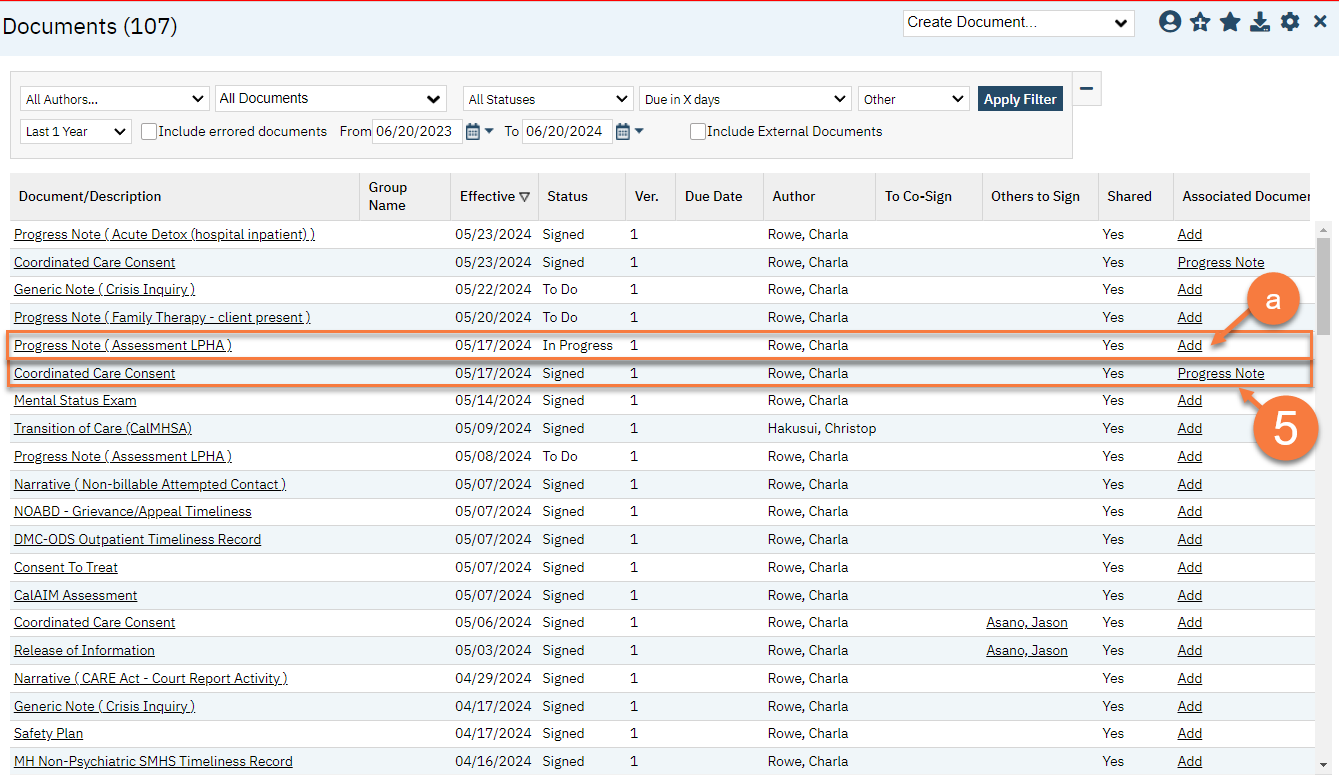
Task: Expand the Due in X days dropdown
Action: (745, 99)
